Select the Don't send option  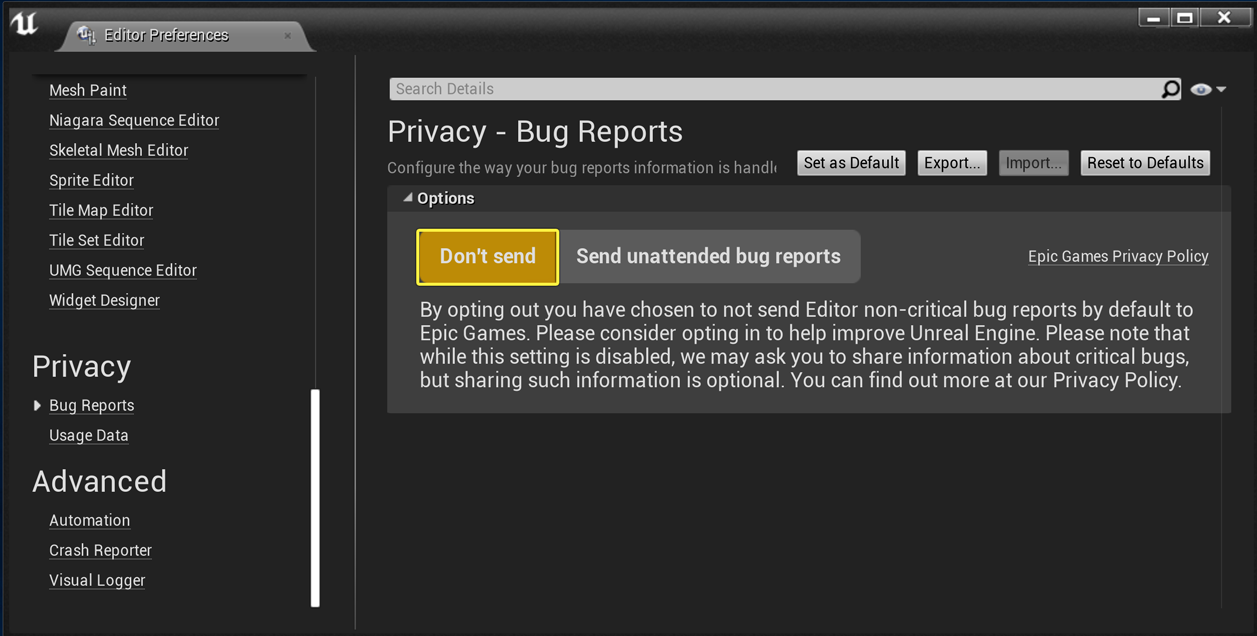[x=487, y=257]
